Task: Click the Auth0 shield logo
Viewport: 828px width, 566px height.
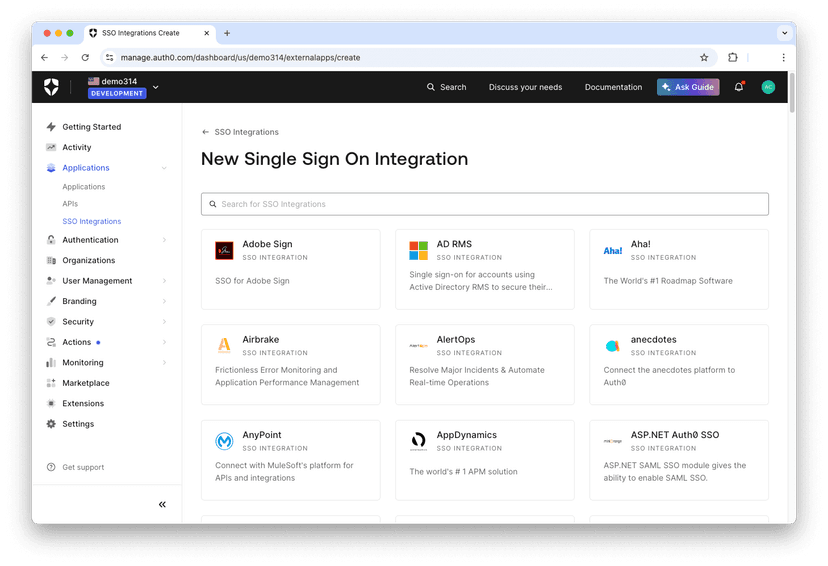Action: pyautogui.click(x=51, y=87)
